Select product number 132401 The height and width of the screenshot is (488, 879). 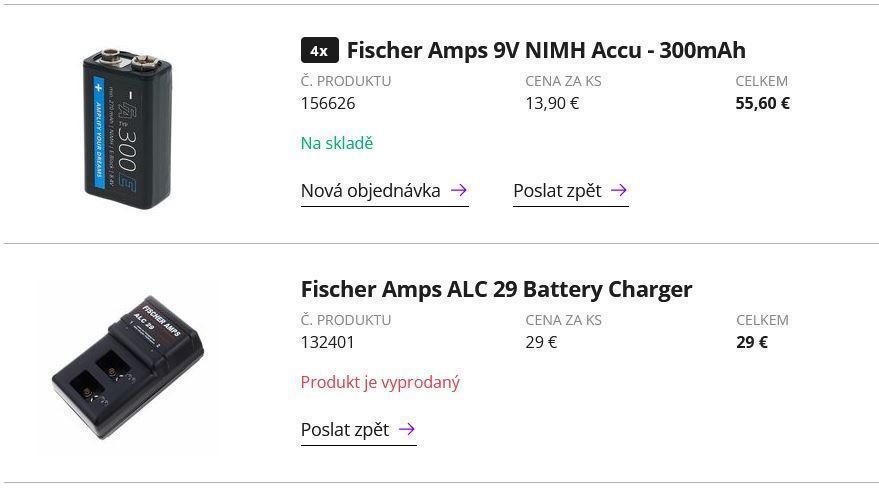(328, 342)
